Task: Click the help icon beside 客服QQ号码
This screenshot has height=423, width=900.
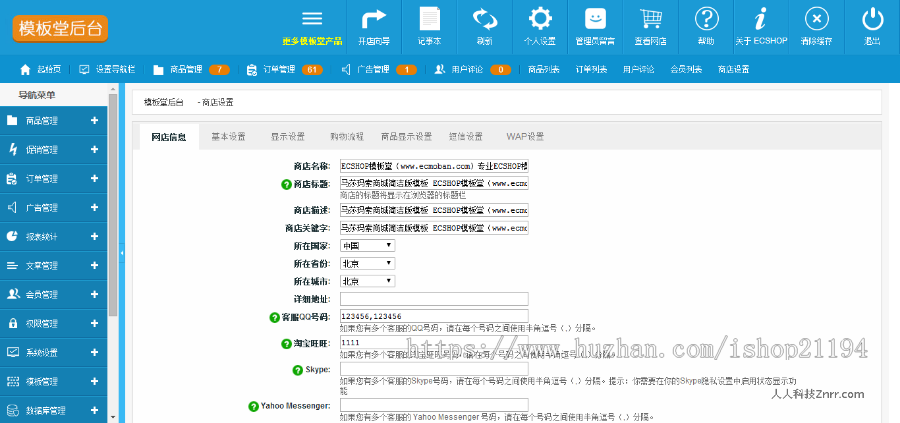Action: tap(275, 317)
